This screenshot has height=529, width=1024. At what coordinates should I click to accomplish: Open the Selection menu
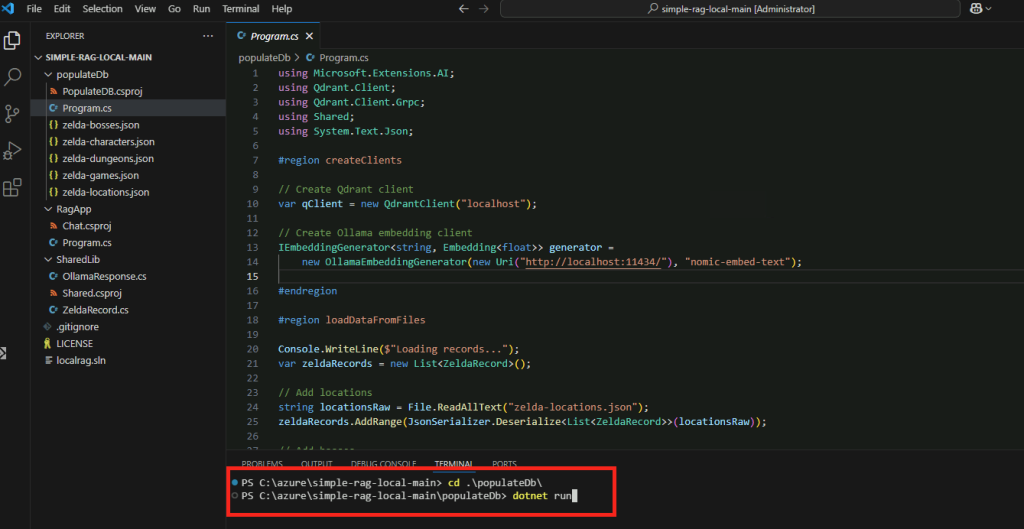(103, 9)
